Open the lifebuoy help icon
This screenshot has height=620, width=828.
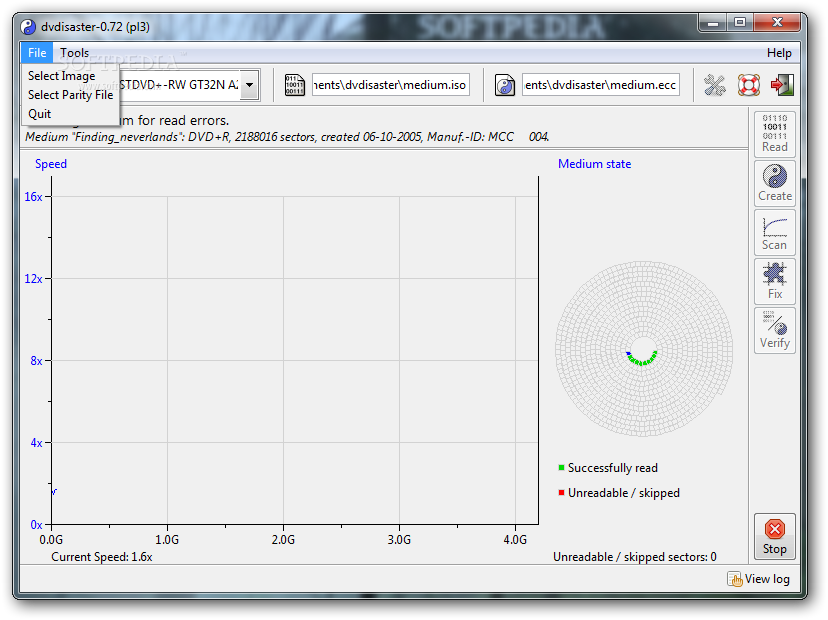[x=748, y=85]
